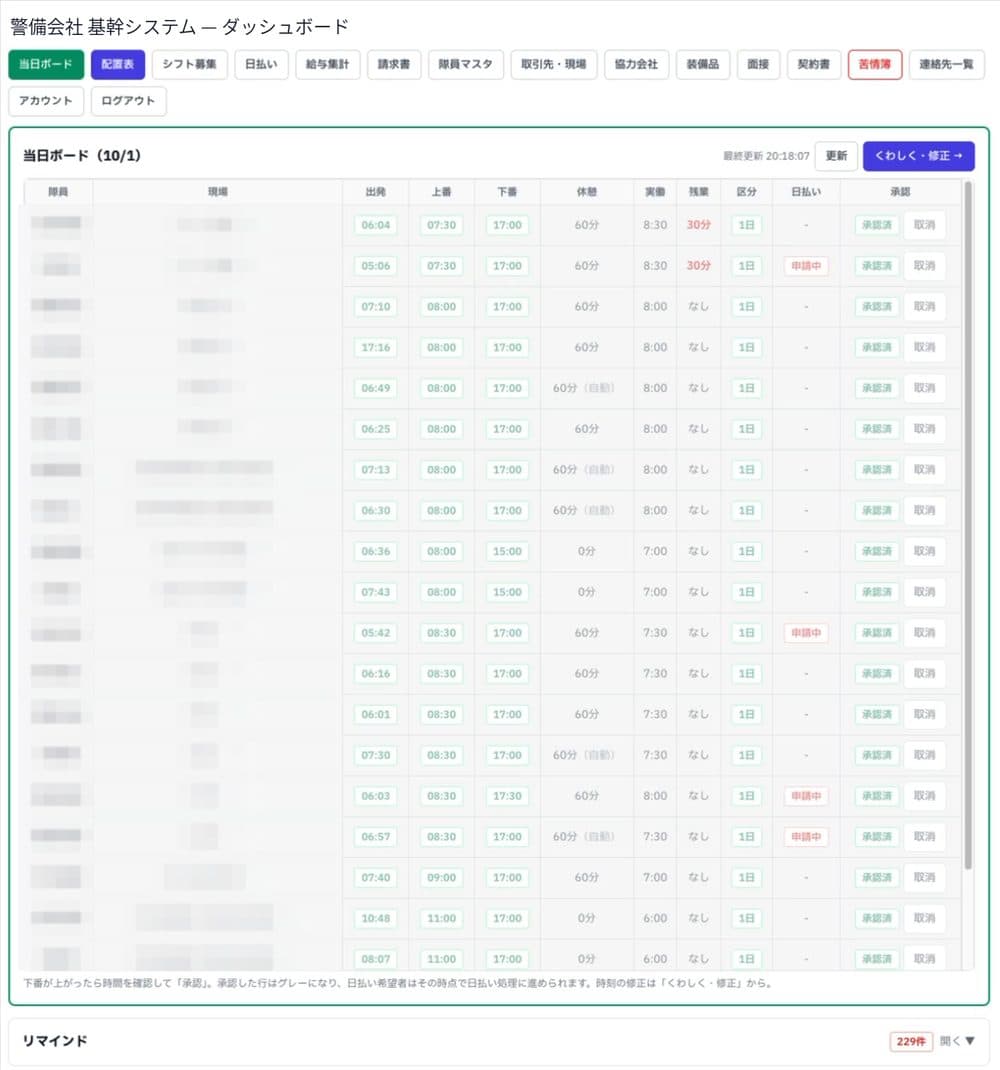Open the くわしく・修正 detail editor
The width and height of the screenshot is (1000, 1070).
tap(919, 156)
